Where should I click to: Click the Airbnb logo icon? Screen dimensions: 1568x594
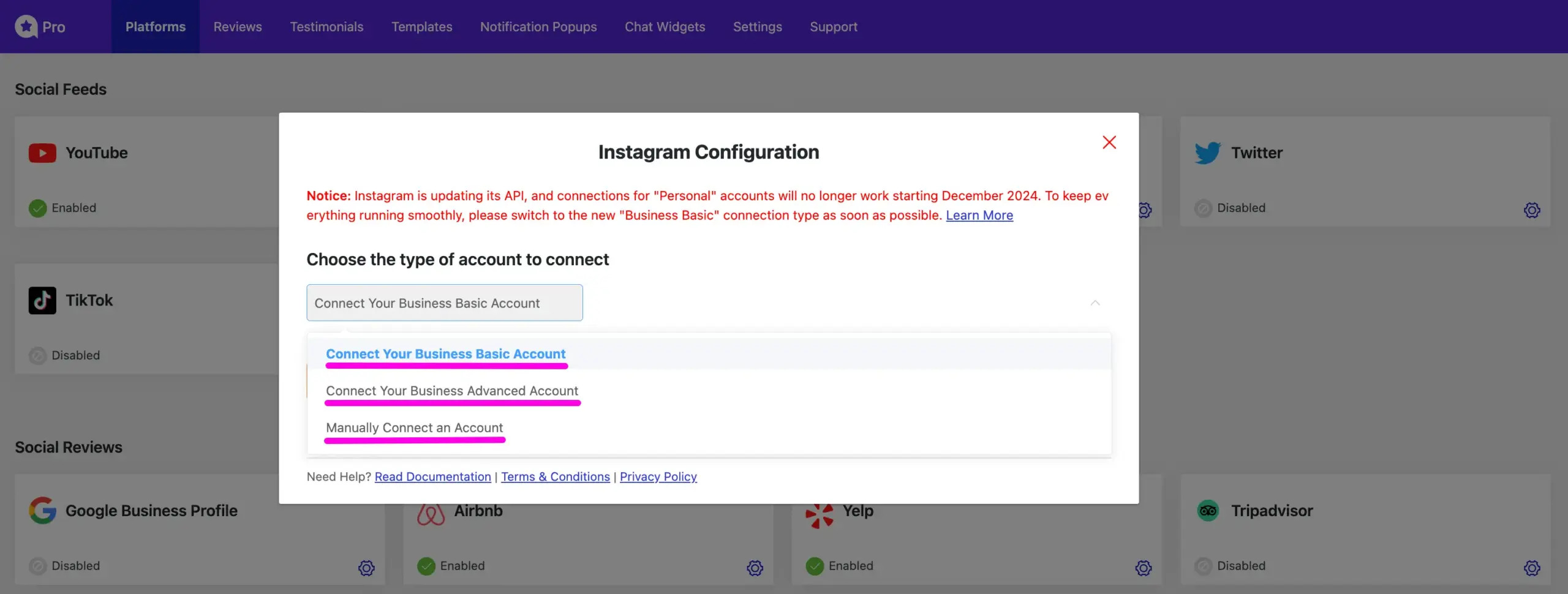431,513
